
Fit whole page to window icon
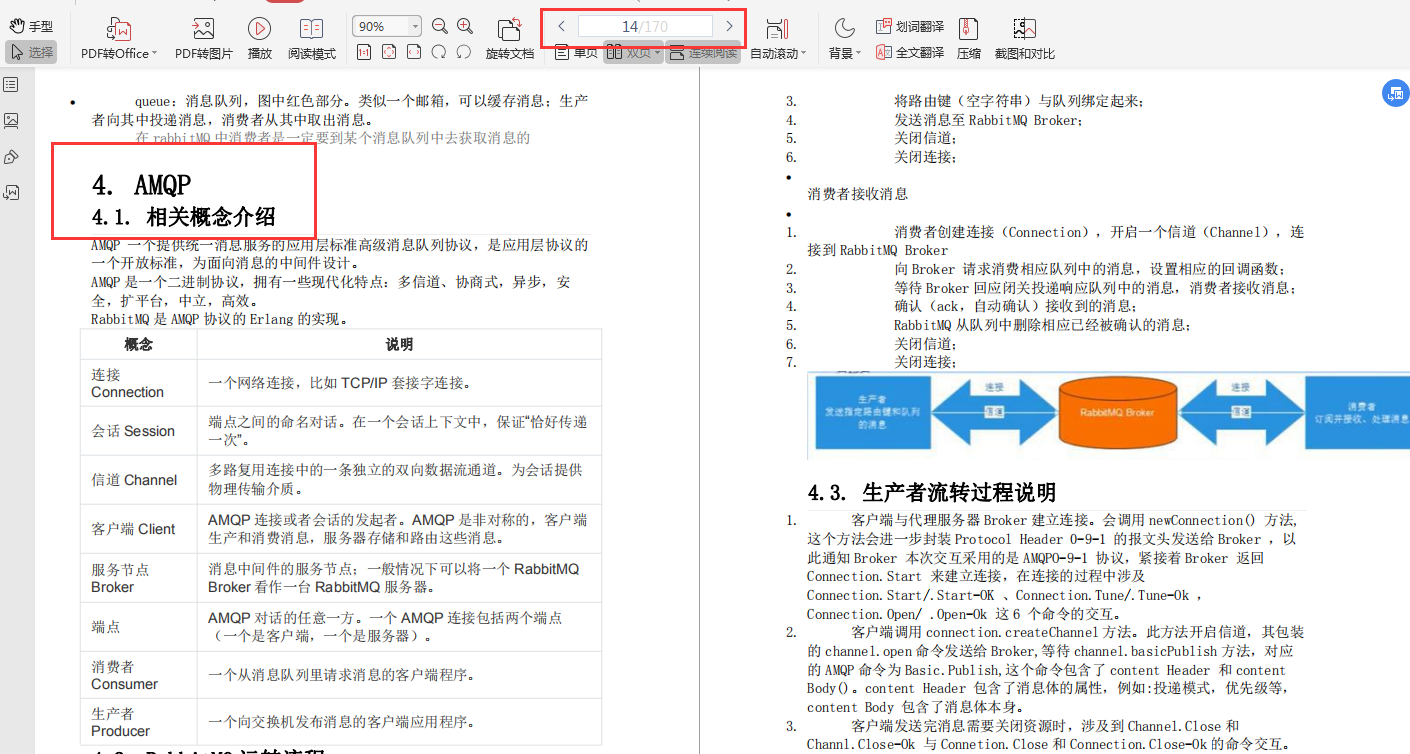(388, 52)
